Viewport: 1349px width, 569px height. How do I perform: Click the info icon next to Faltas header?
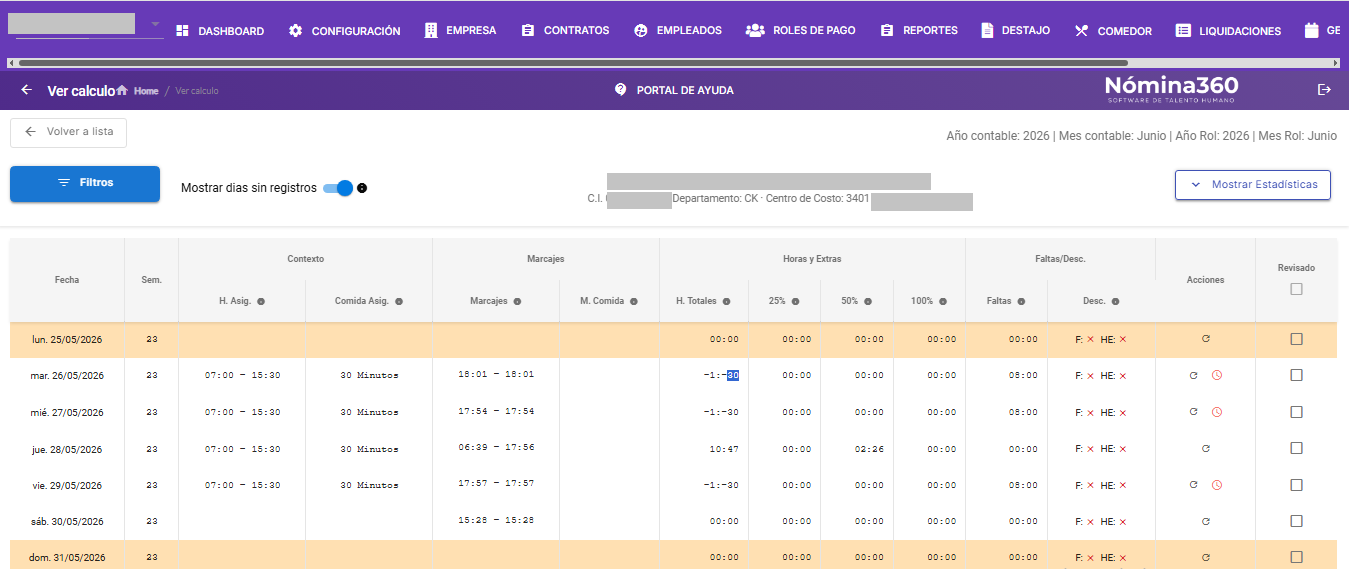click(x=1021, y=301)
